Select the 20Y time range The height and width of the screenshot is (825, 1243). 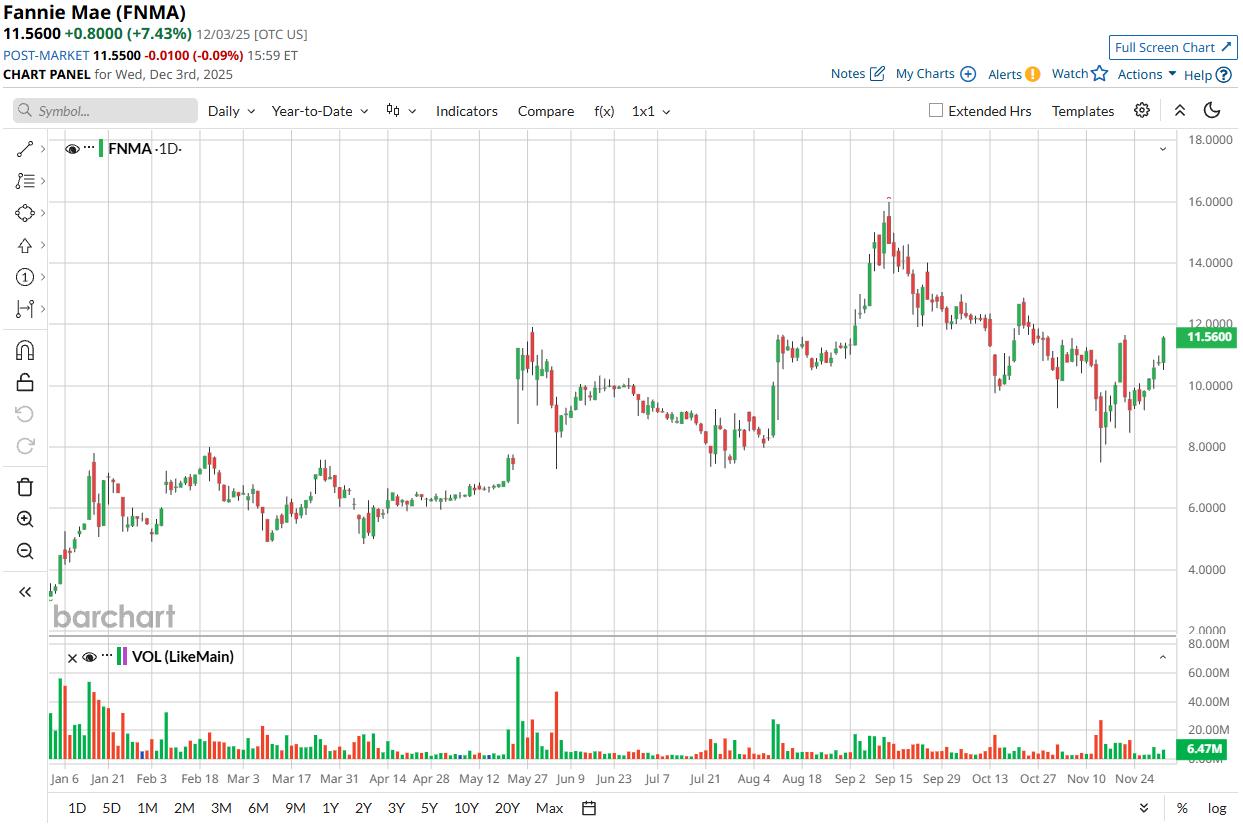click(x=507, y=808)
